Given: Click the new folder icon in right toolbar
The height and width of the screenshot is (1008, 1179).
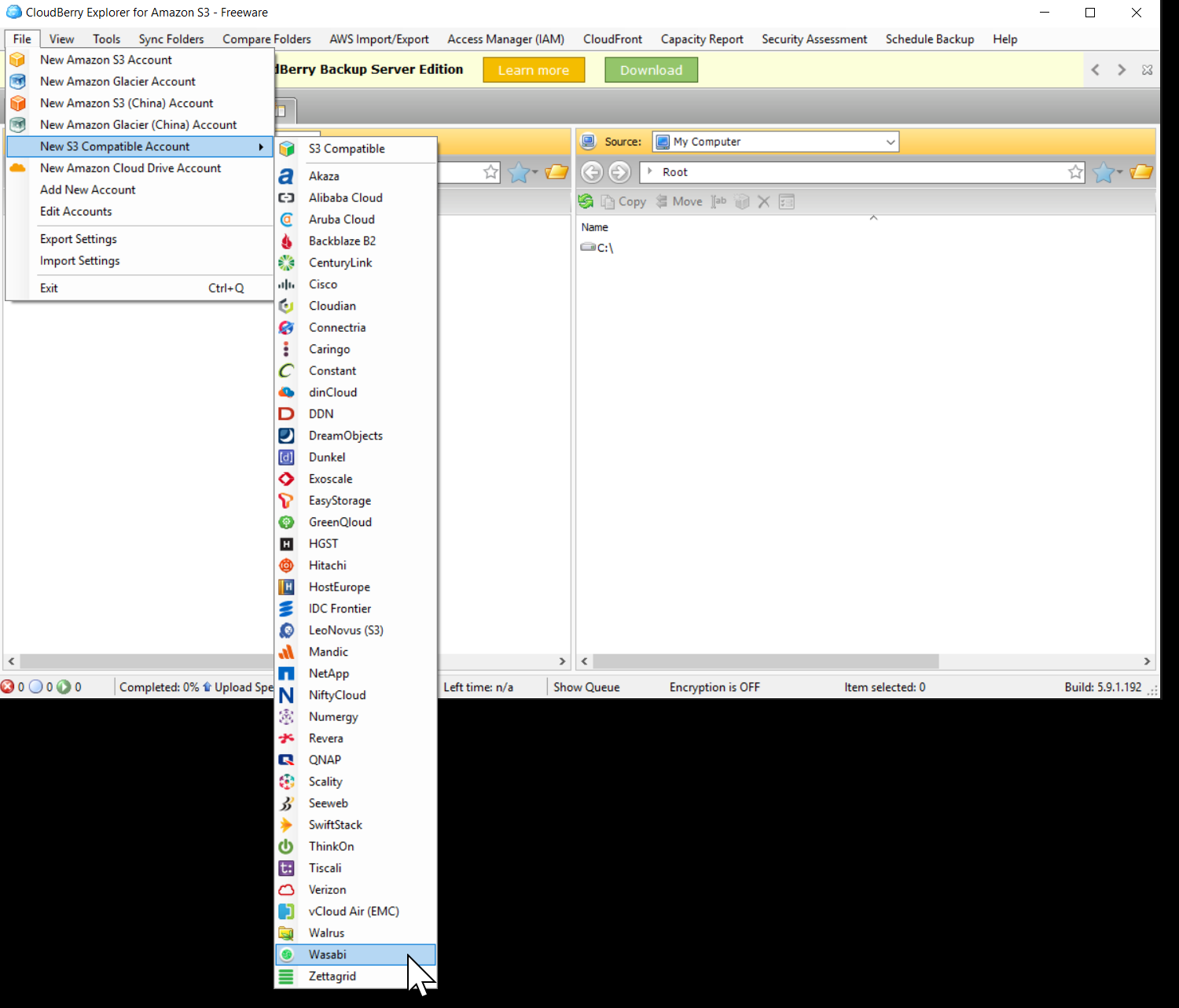Looking at the screenshot, I should coord(741,201).
